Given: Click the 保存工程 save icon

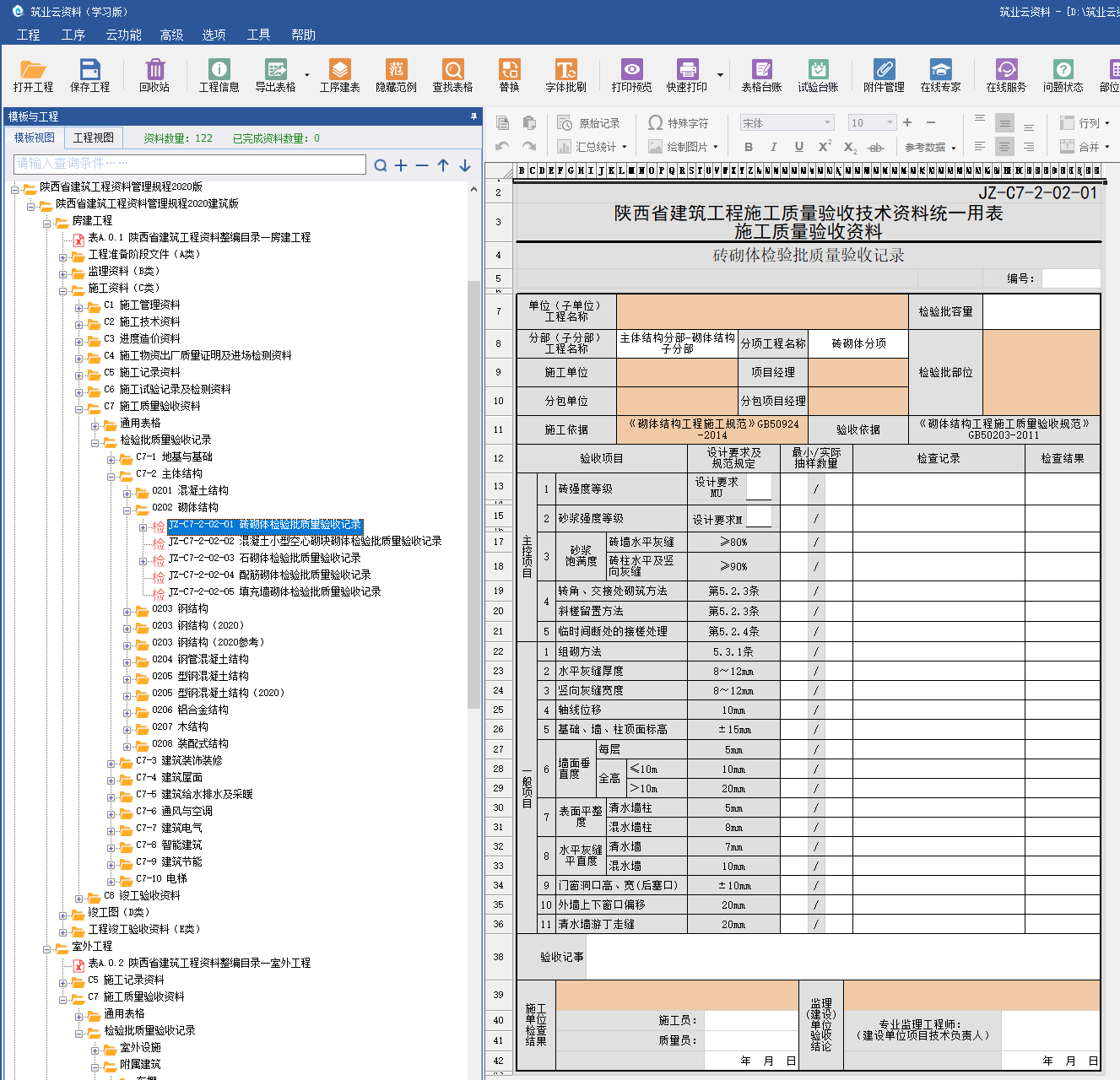Looking at the screenshot, I should 89,75.
